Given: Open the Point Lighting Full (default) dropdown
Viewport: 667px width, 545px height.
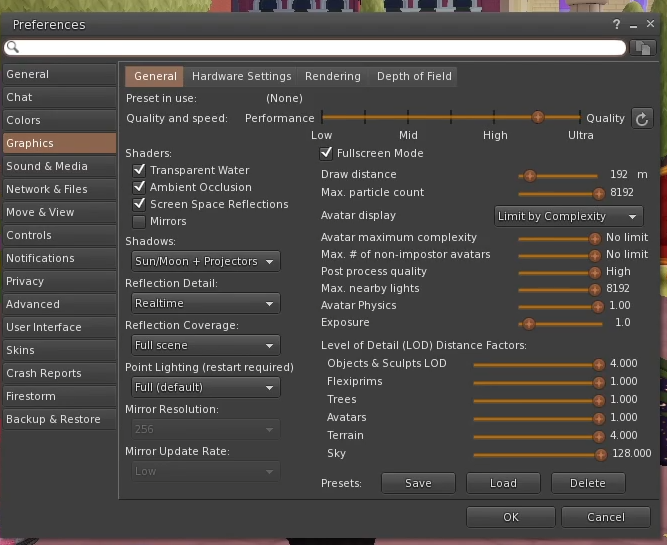Looking at the screenshot, I should pyautogui.click(x=206, y=387).
